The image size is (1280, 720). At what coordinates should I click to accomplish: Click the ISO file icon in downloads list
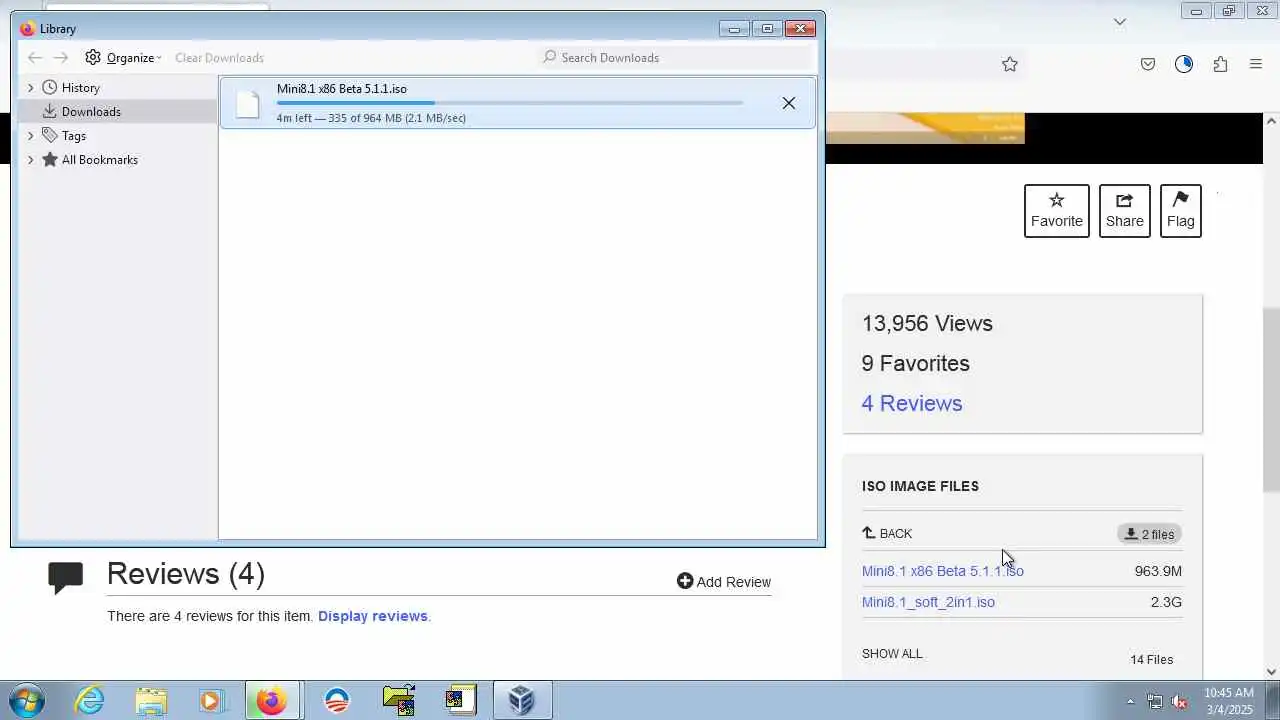[247, 103]
